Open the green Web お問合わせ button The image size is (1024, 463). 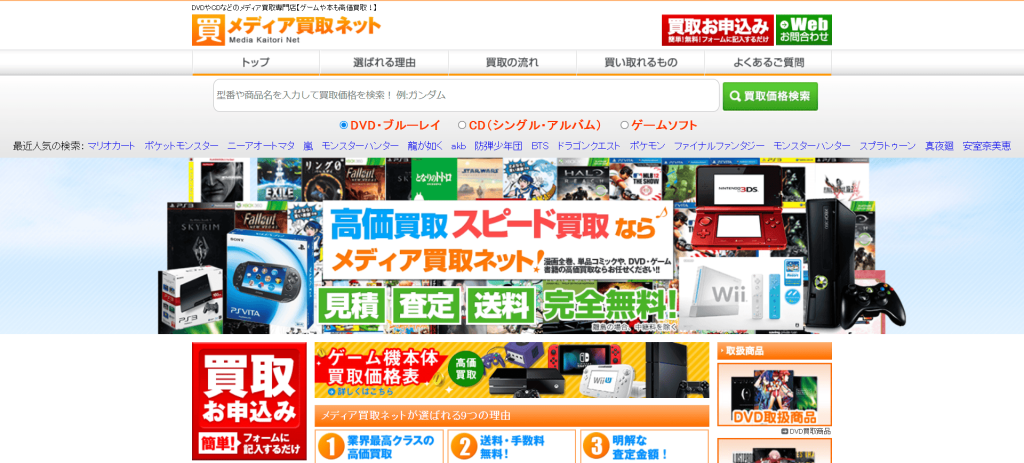pos(804,30)
